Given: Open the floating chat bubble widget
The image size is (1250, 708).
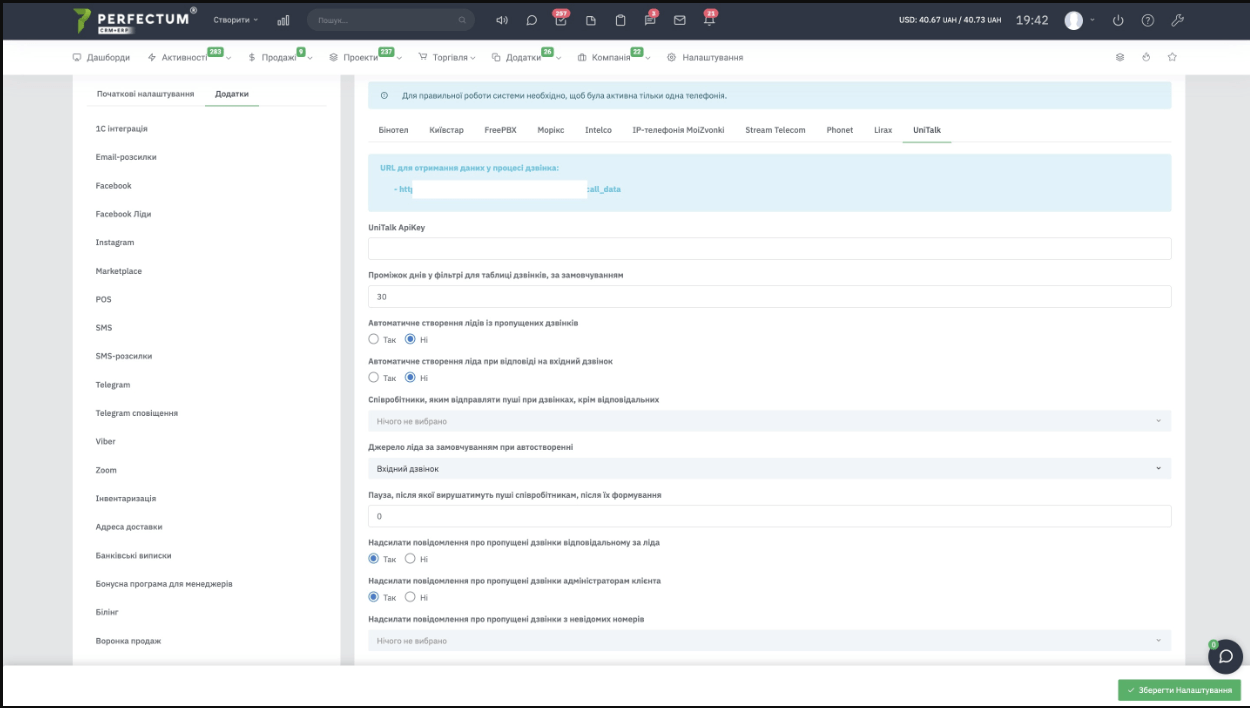Looking at the screenshot, I should pos(1225,656).
